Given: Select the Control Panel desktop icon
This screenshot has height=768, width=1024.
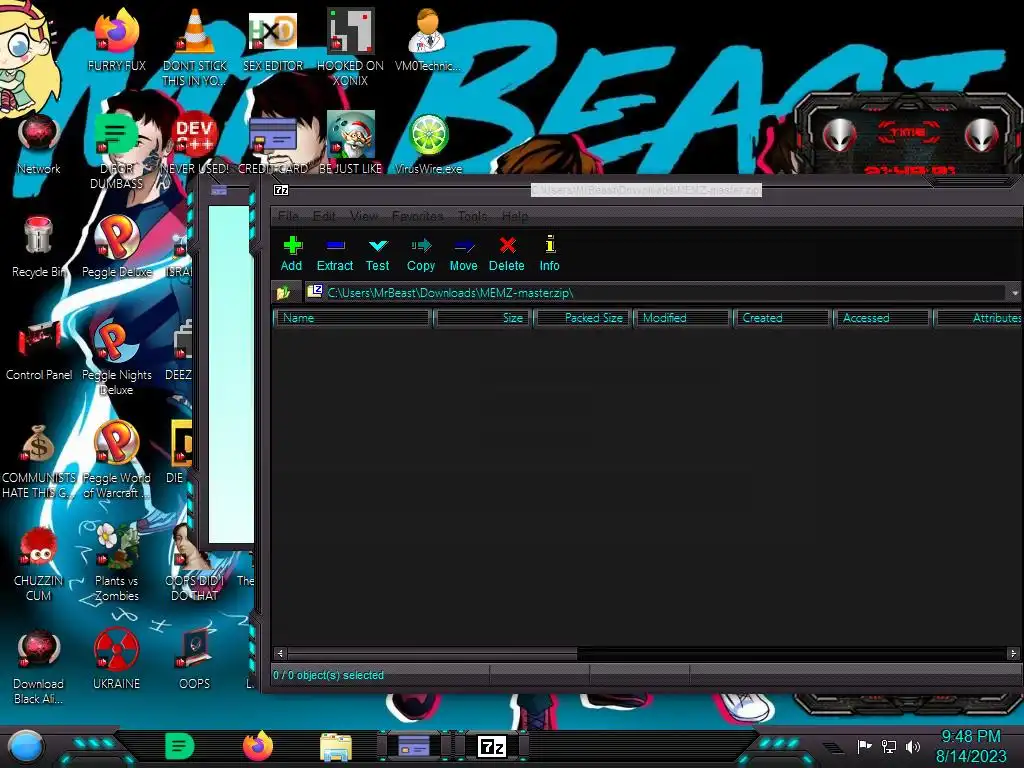Looking at the screenshot, I should click(x=39, y=350).
